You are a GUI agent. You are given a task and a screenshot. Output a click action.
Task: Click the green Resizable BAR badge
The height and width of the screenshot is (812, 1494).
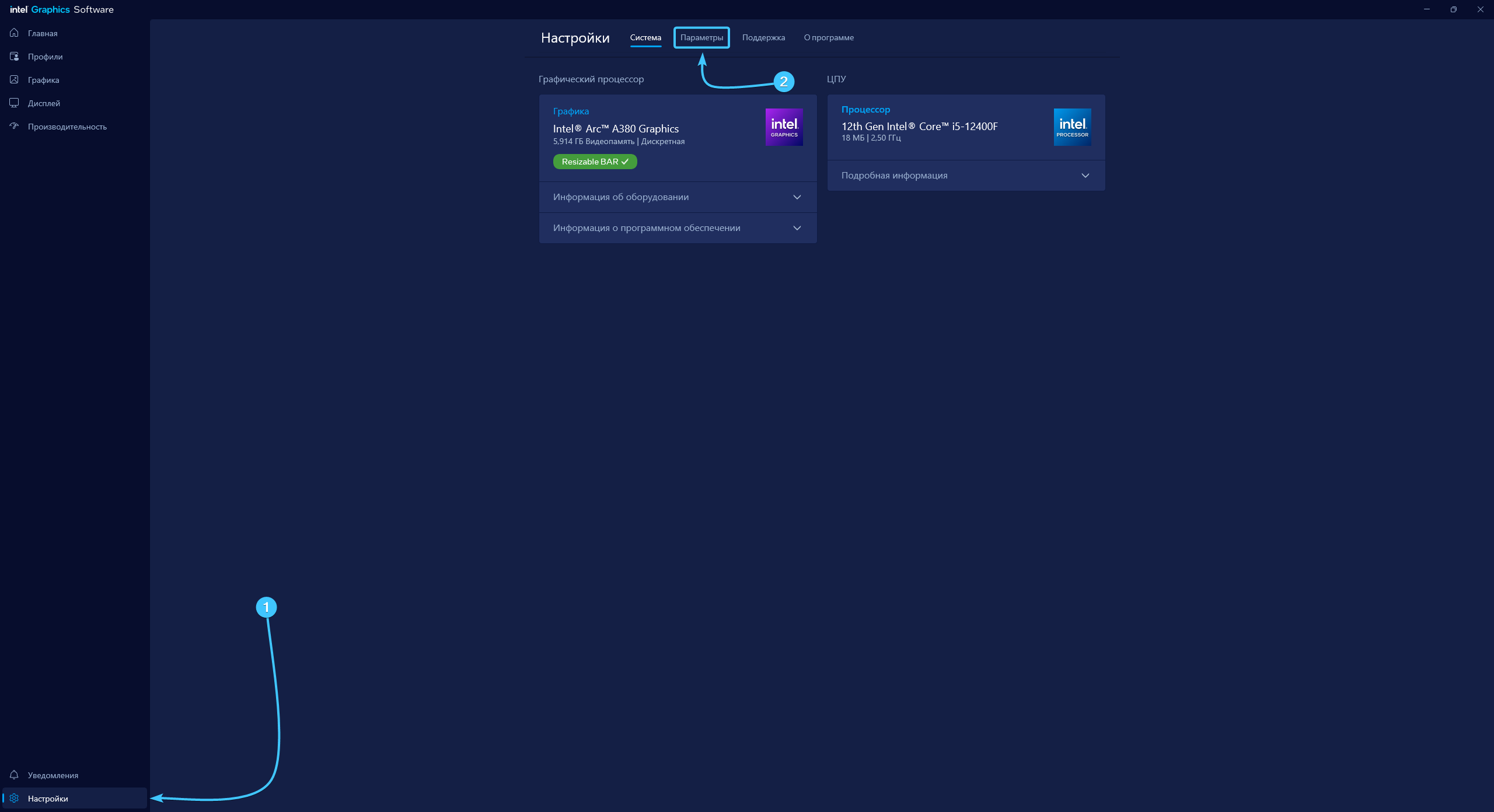point(595,162)
